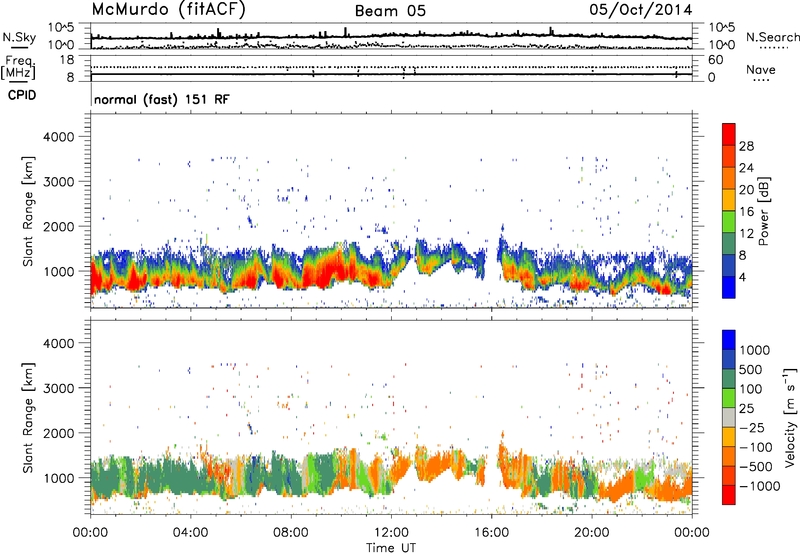The image size is (800, 554).
Task: Click the power colorbar light green 12–16 dB segment
Action: pos(729,222)
